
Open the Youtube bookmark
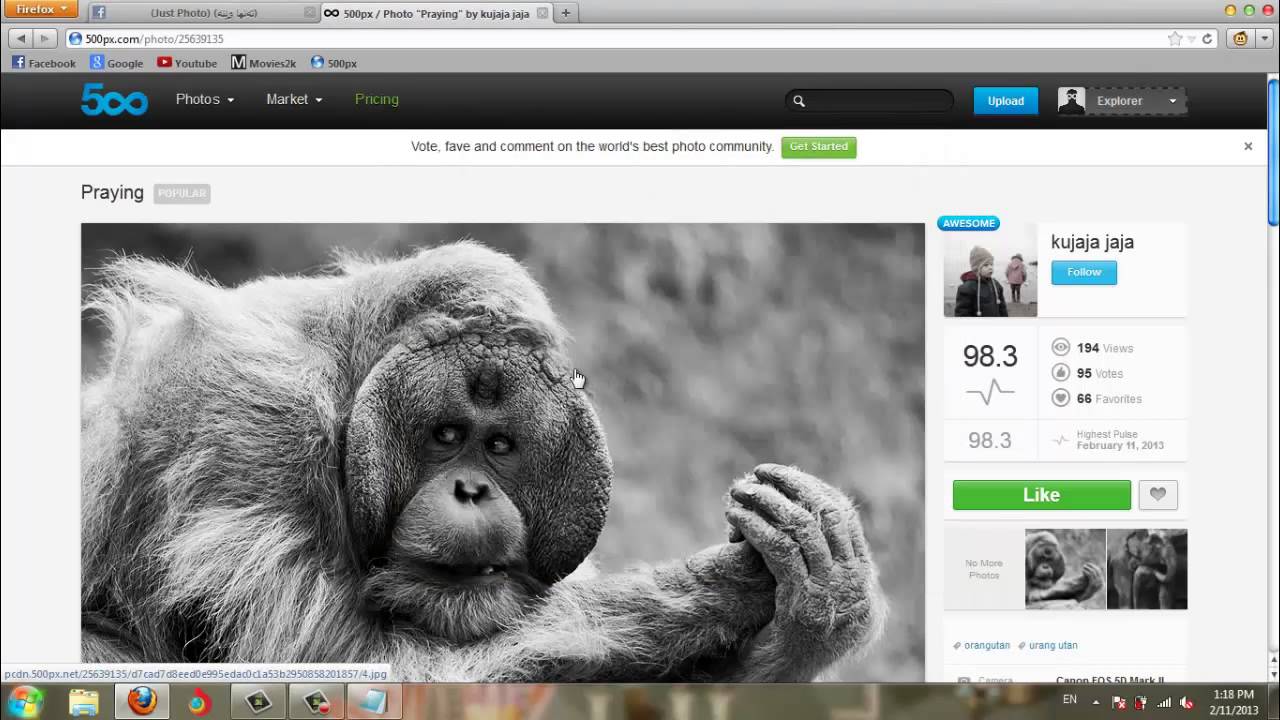pyautogui.click(x=187, y=63)
